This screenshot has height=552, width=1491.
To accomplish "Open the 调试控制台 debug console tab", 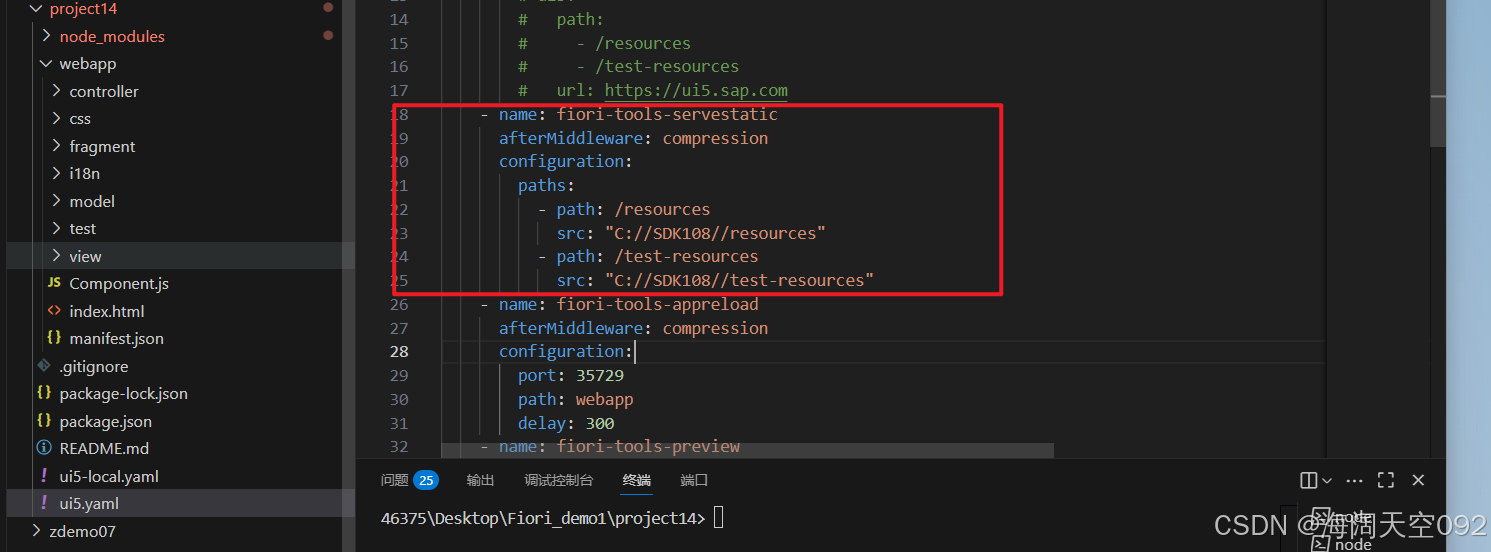I will [559, 480].
